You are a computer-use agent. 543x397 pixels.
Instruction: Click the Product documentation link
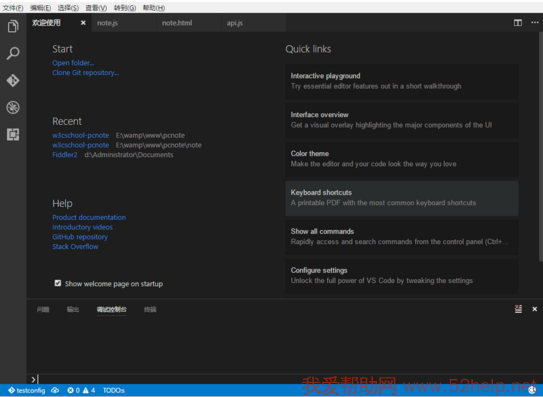pos(89,217)
